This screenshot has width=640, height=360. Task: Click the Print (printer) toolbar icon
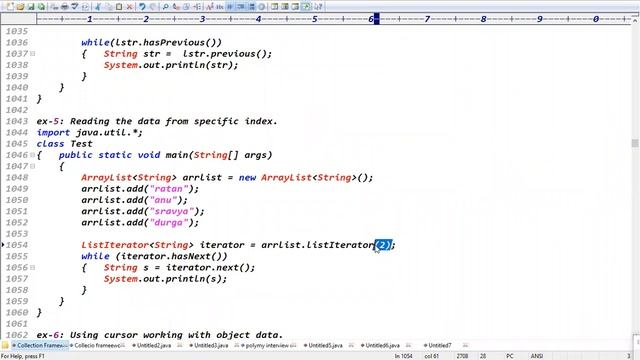coord(64,7)
